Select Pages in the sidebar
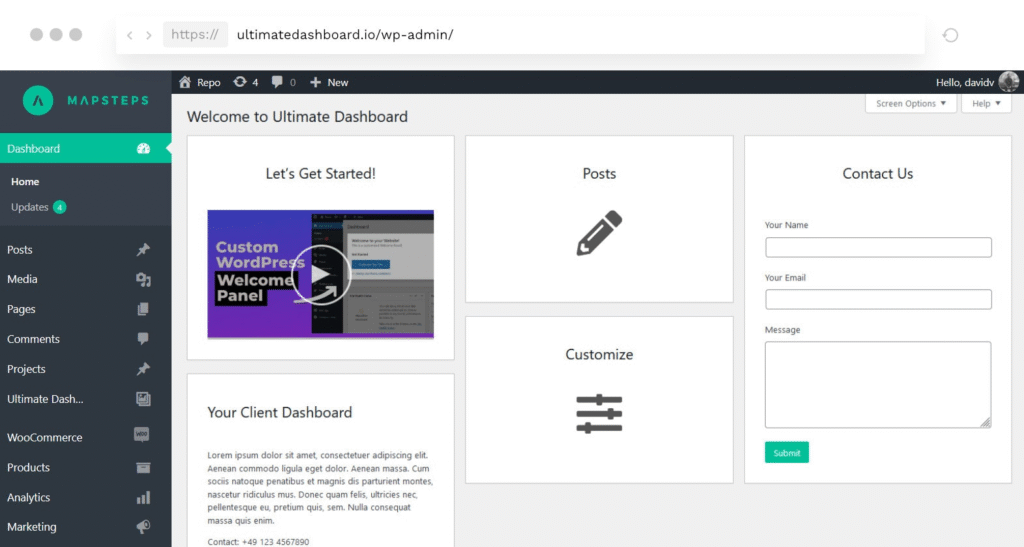Viewport: 1024px width, 547px height. (21, 309)
